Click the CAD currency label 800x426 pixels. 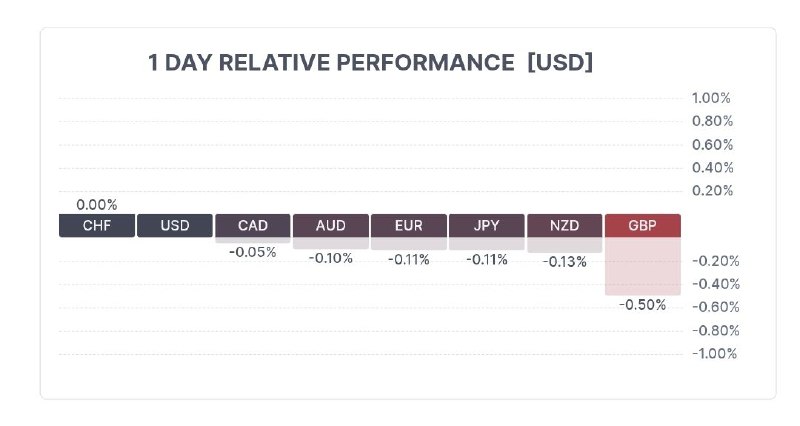tap(253, 225)
